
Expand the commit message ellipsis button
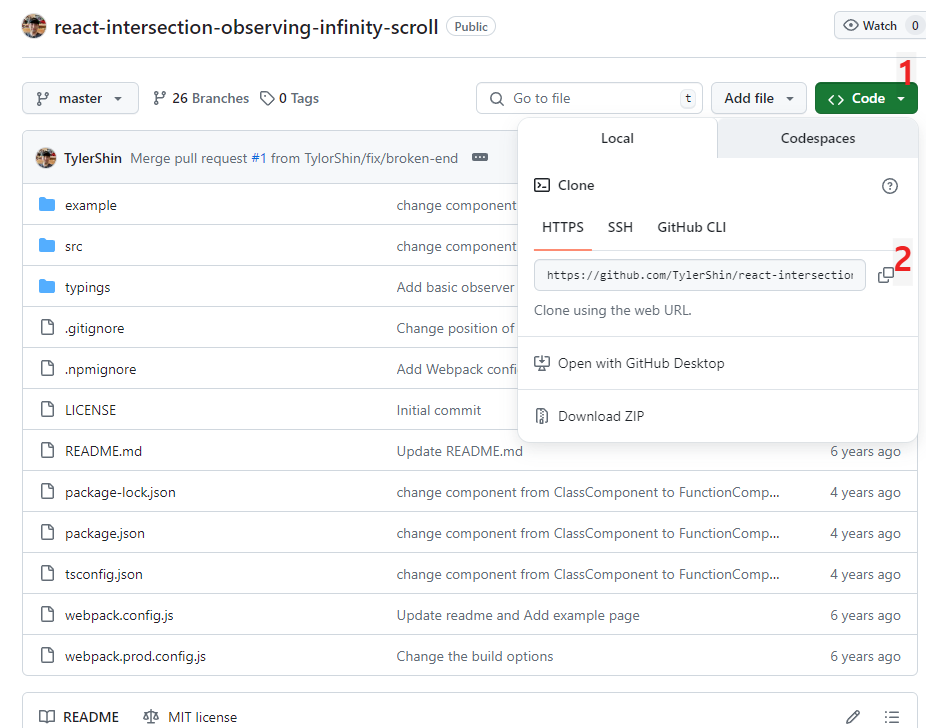tap(480, 158)
